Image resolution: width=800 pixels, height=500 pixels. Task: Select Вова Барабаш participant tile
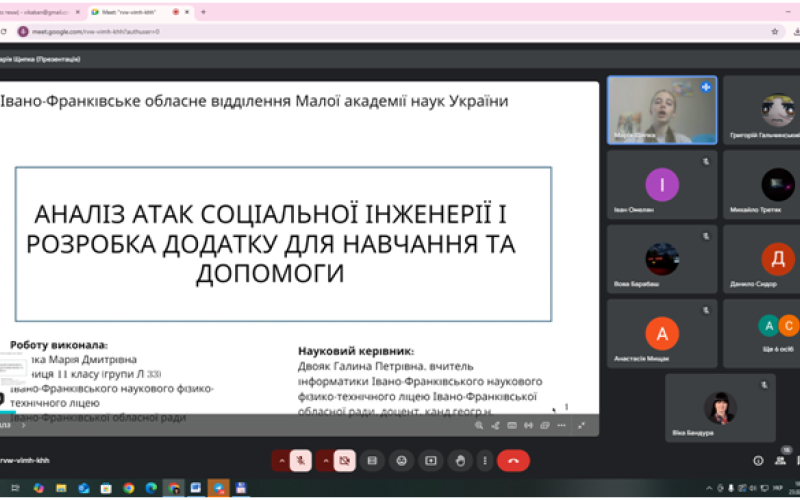pos(662,259)
